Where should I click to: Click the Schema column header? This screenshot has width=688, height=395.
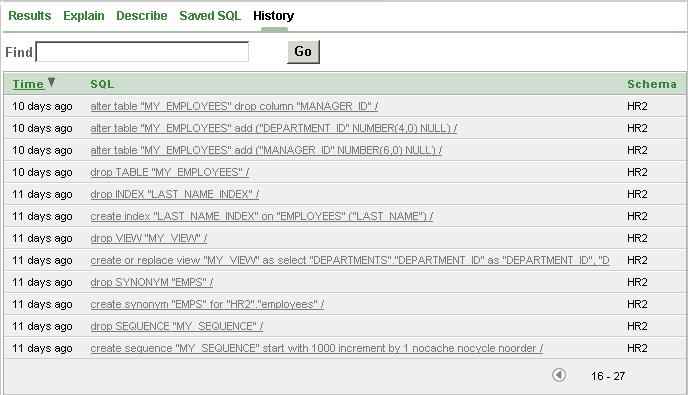[x=652, y=84]
